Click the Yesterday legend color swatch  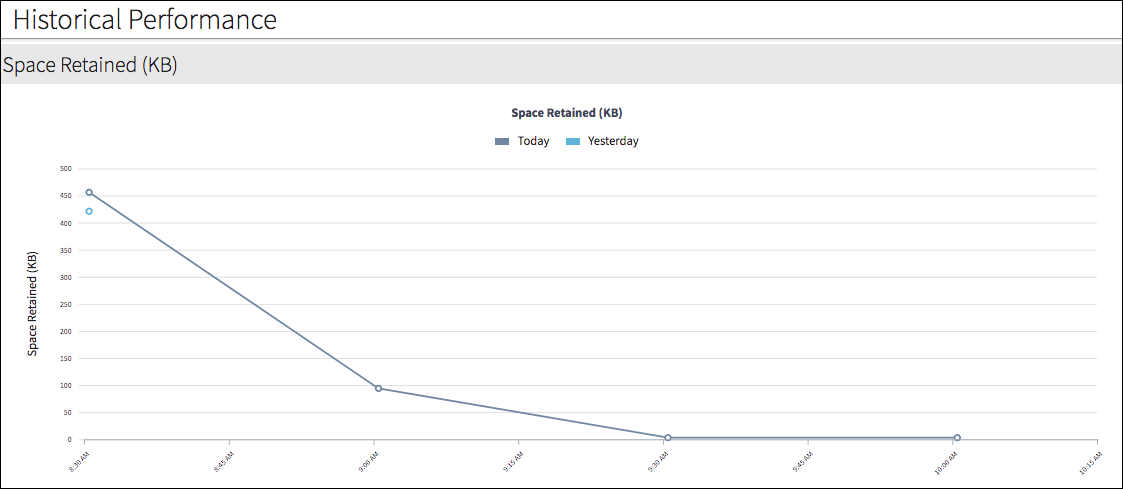pos(572,142)
